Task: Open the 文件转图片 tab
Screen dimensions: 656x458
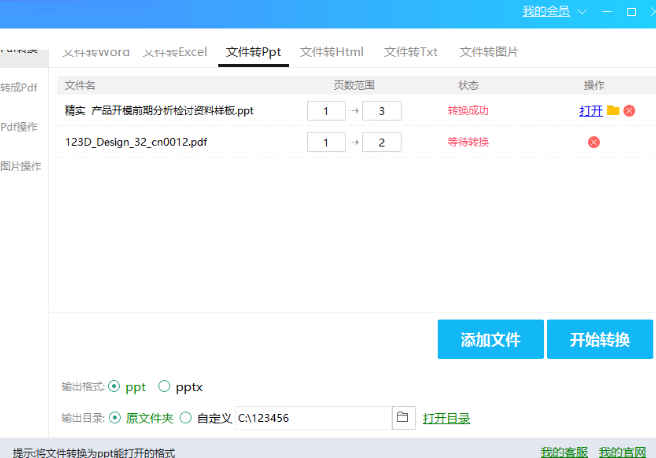Action: tap(488, 52)
